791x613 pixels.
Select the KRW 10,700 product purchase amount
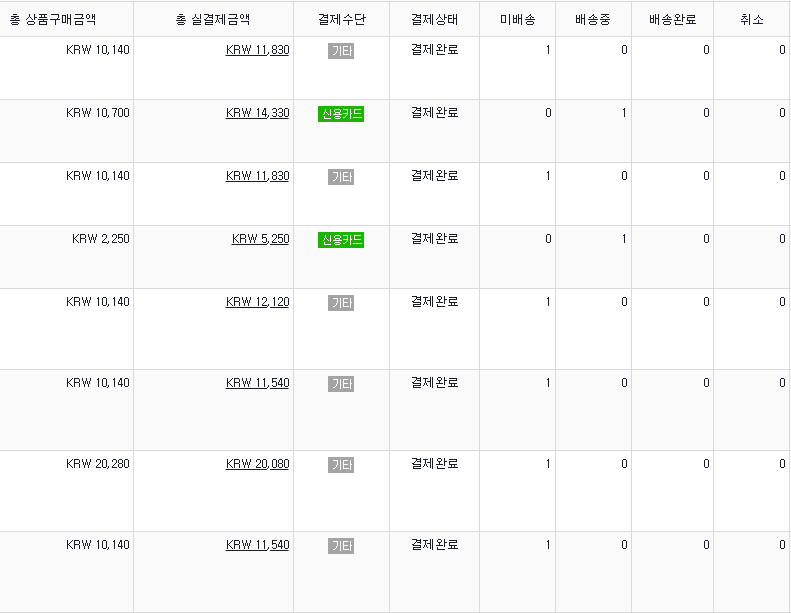pyautogui.click(x=97, y=113)
